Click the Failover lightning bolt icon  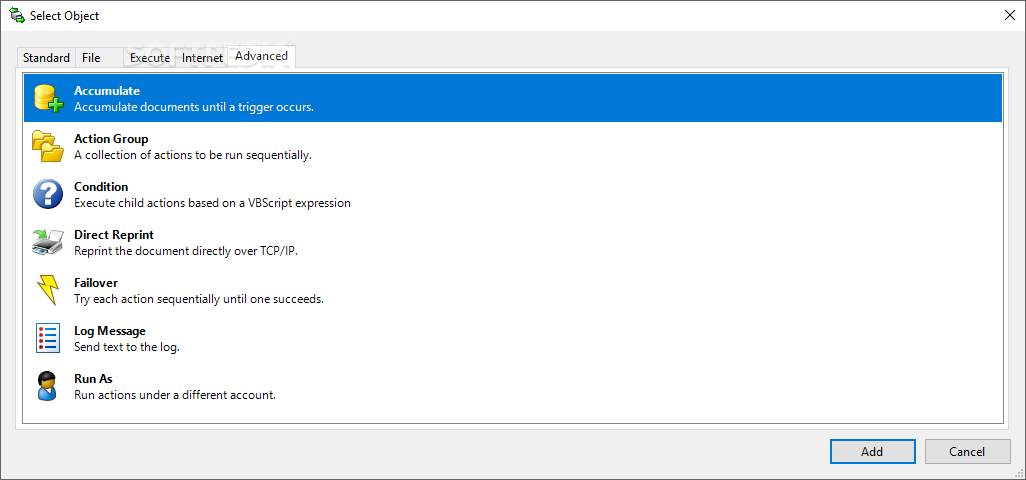tap(48, 290)
